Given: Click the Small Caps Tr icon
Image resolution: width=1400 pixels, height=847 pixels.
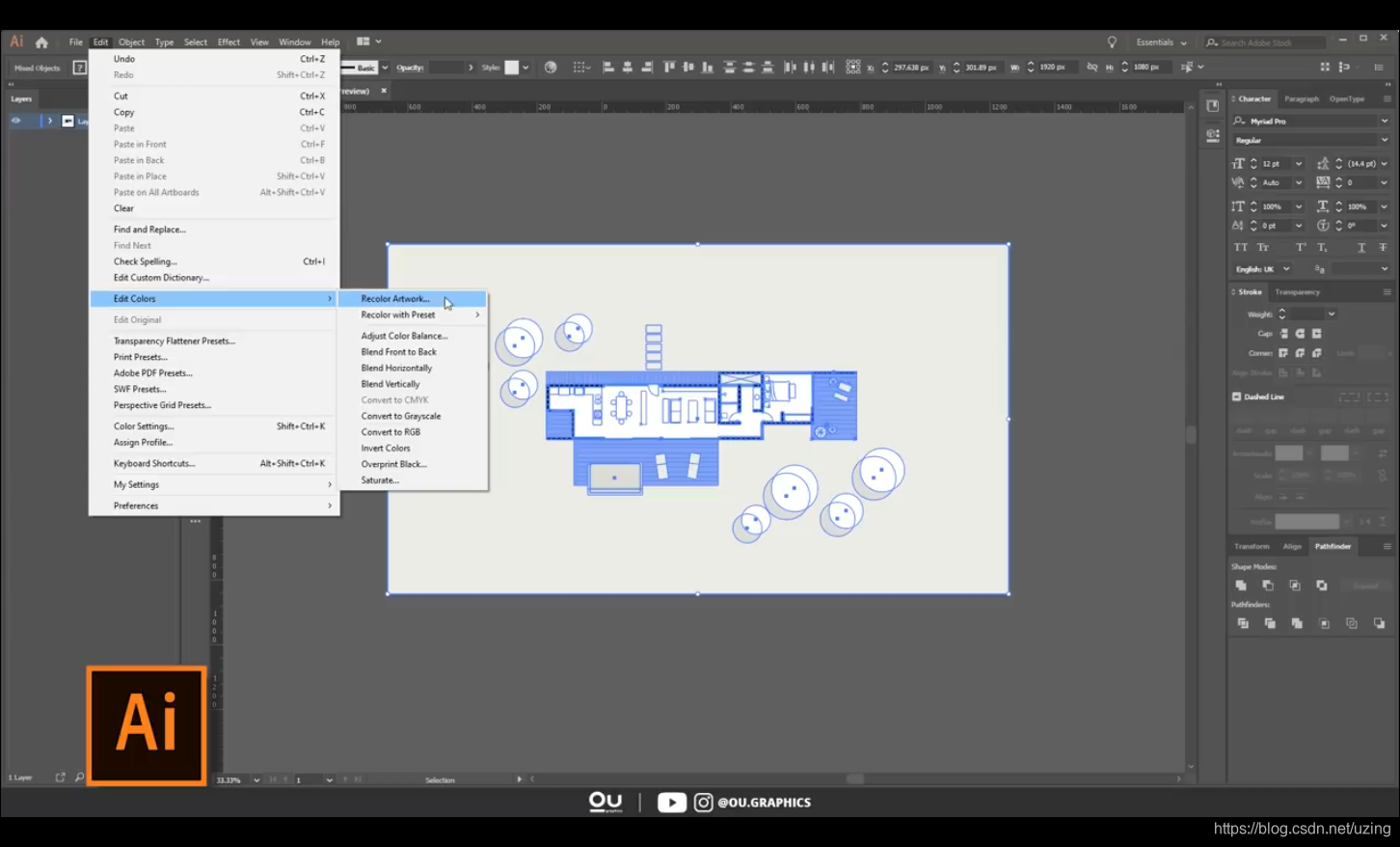Looking at the screenshot, I should click(1263, 248).
